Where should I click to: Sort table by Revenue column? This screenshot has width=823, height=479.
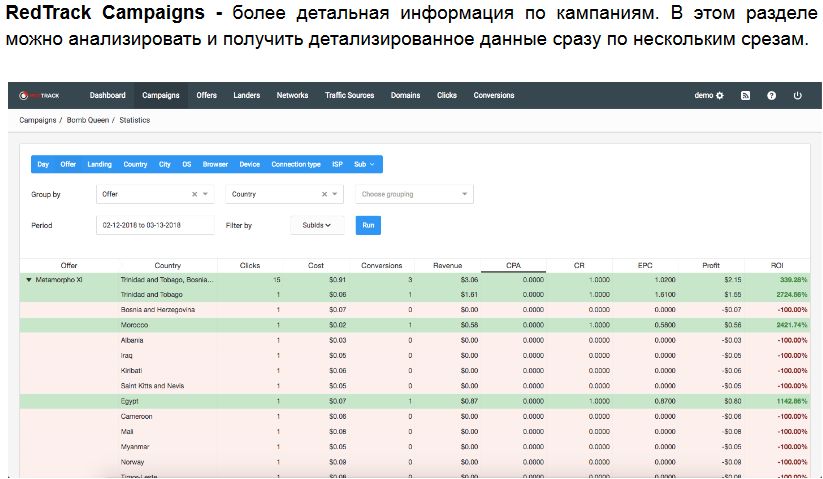[448, 265]
